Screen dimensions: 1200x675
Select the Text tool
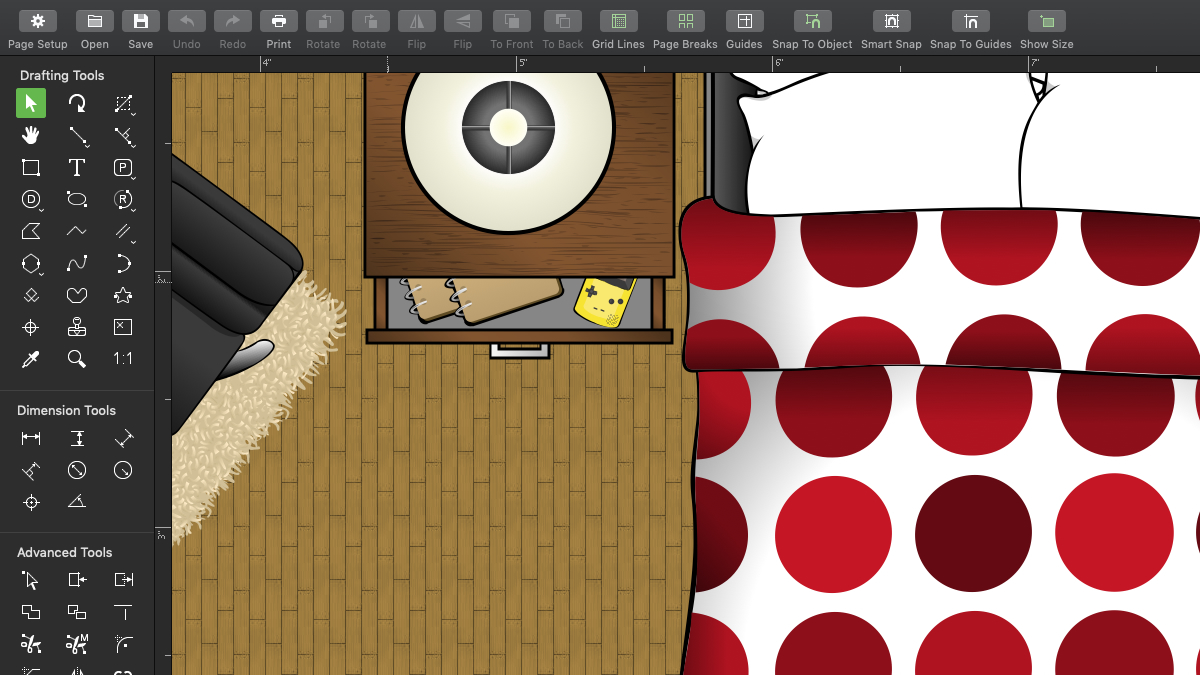pos(77,167)
